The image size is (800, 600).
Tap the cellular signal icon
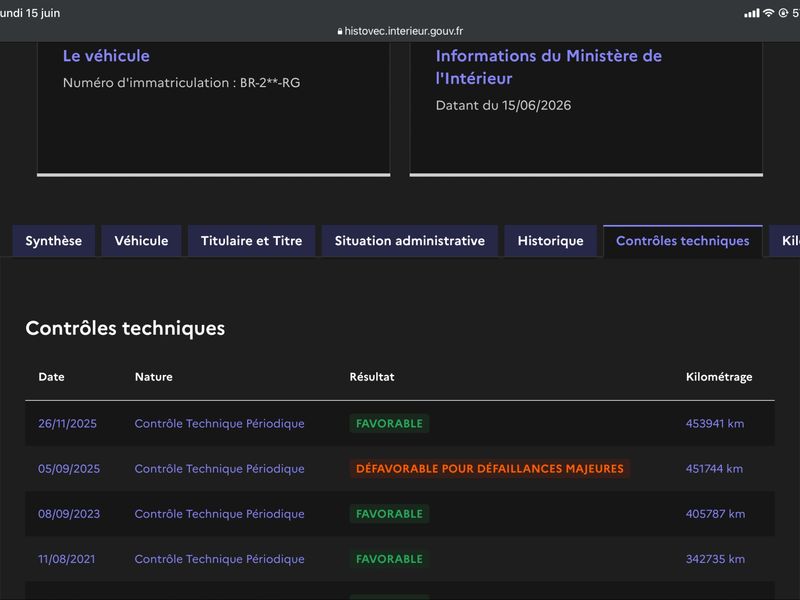click(752, 13)
